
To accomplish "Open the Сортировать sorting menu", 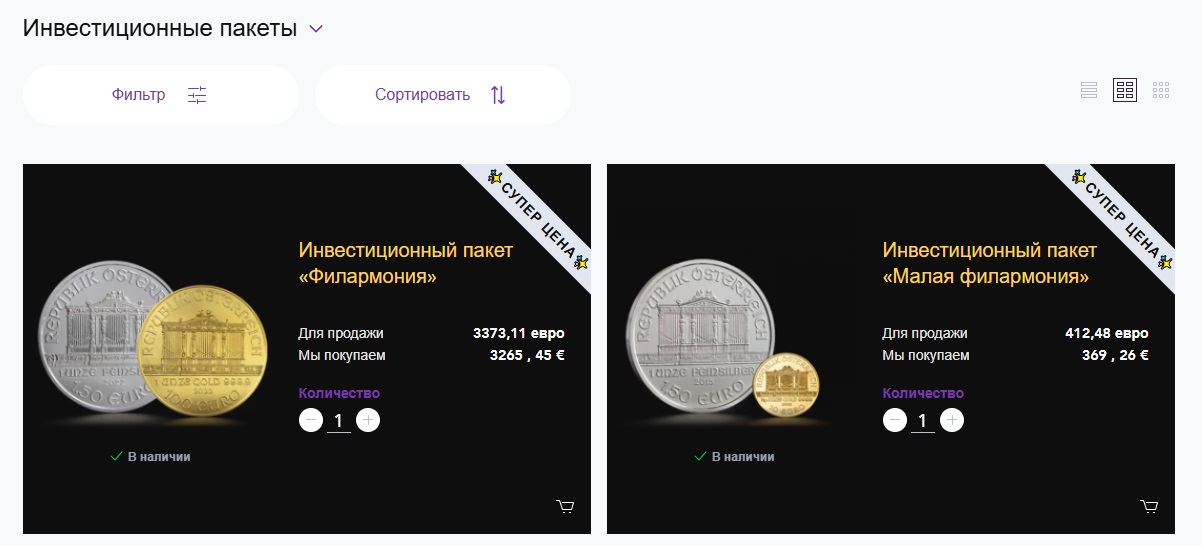I will pos(442,95).
